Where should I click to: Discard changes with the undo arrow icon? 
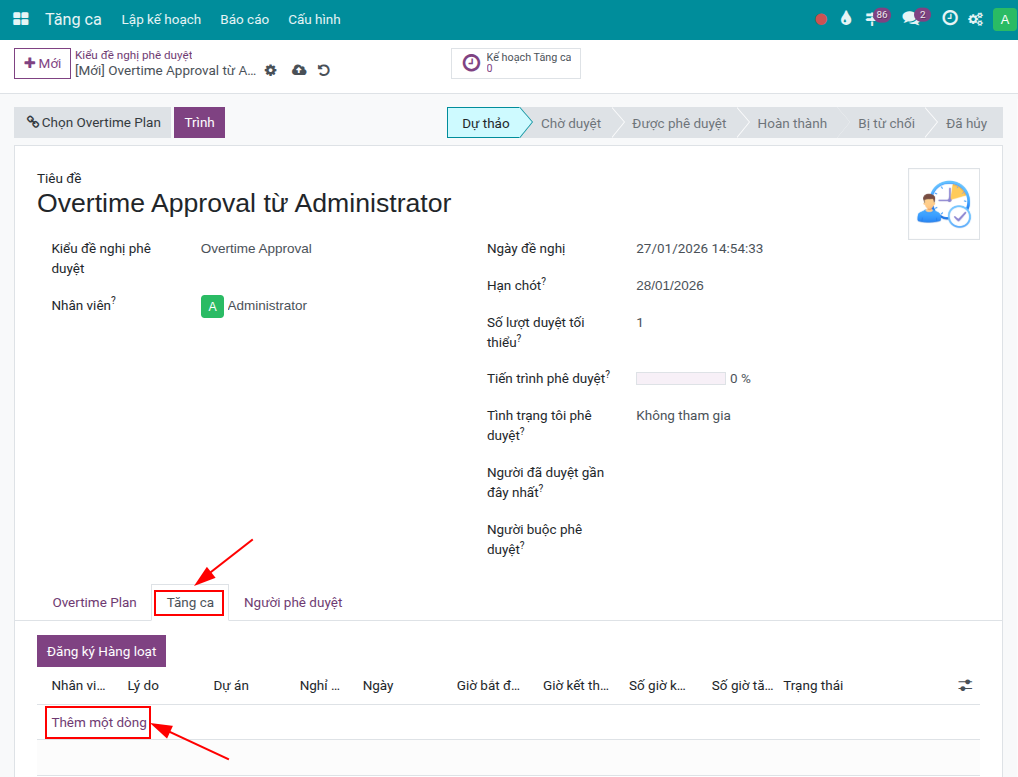click(x=323, y=70)
